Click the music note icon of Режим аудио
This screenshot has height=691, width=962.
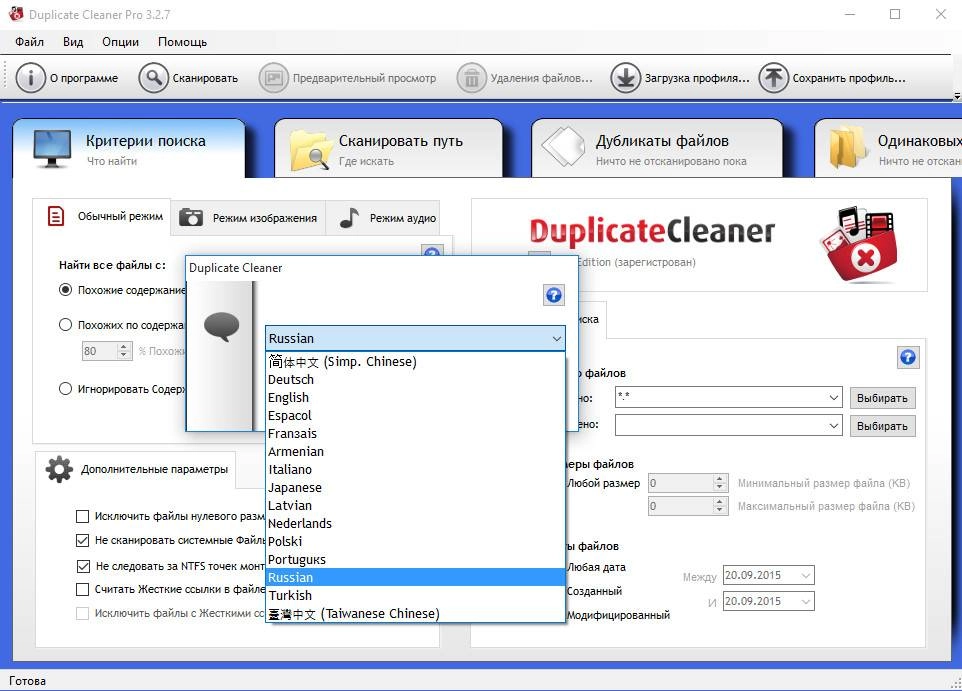pyautogui.click(x=349, y=217)
